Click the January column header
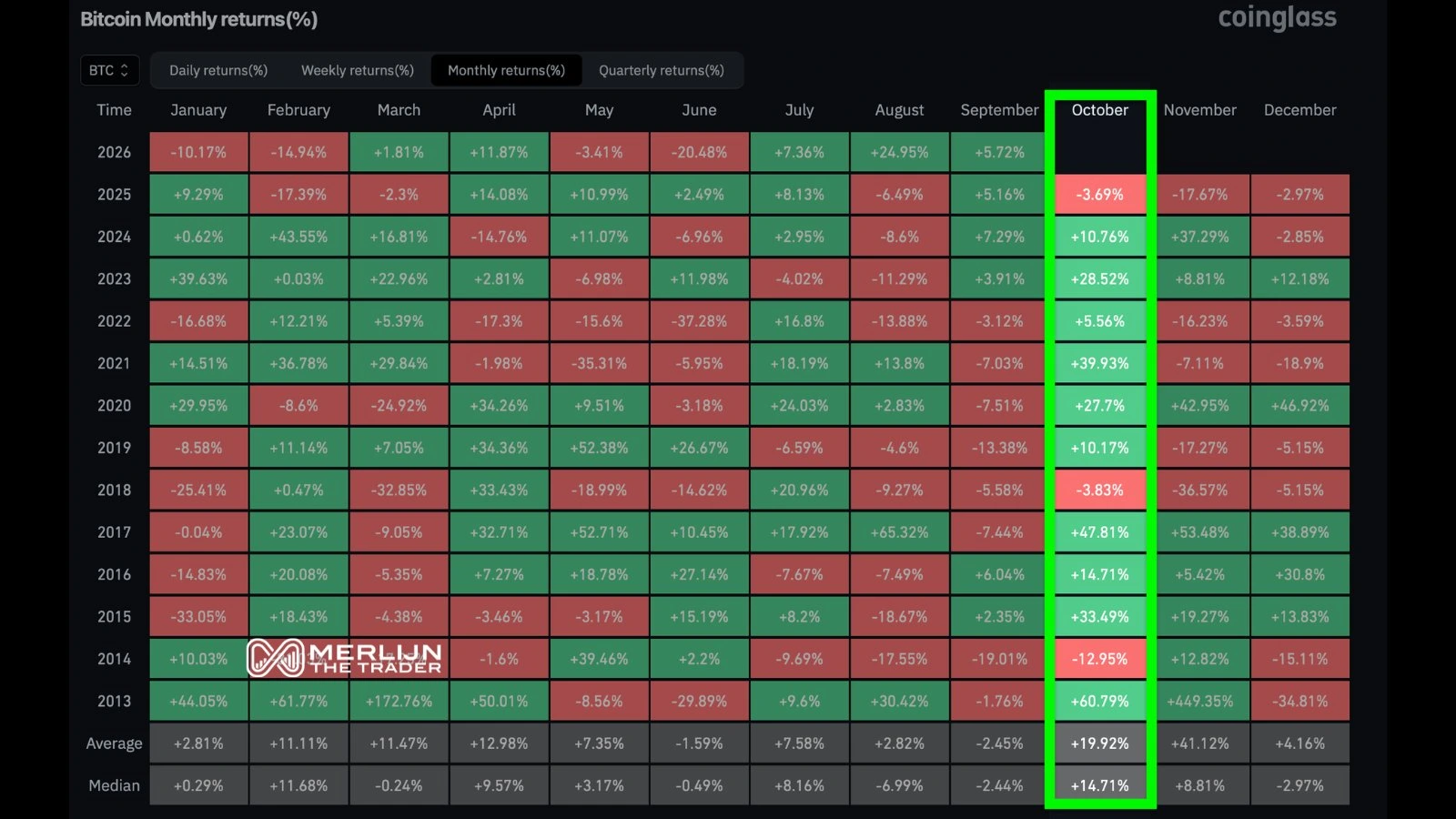 [x=198, y=110]
